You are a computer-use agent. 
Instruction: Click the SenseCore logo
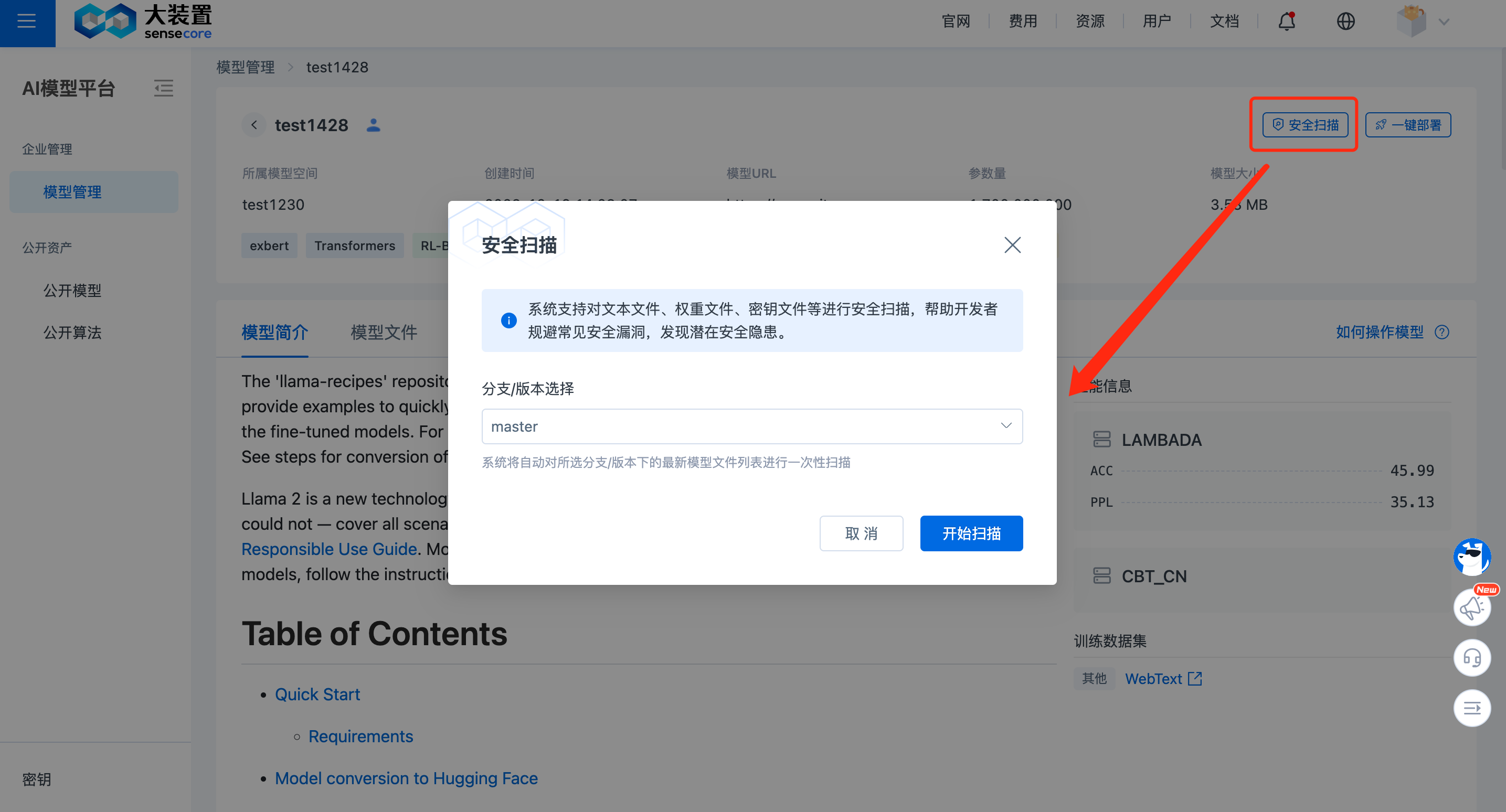tap(143, 22)
